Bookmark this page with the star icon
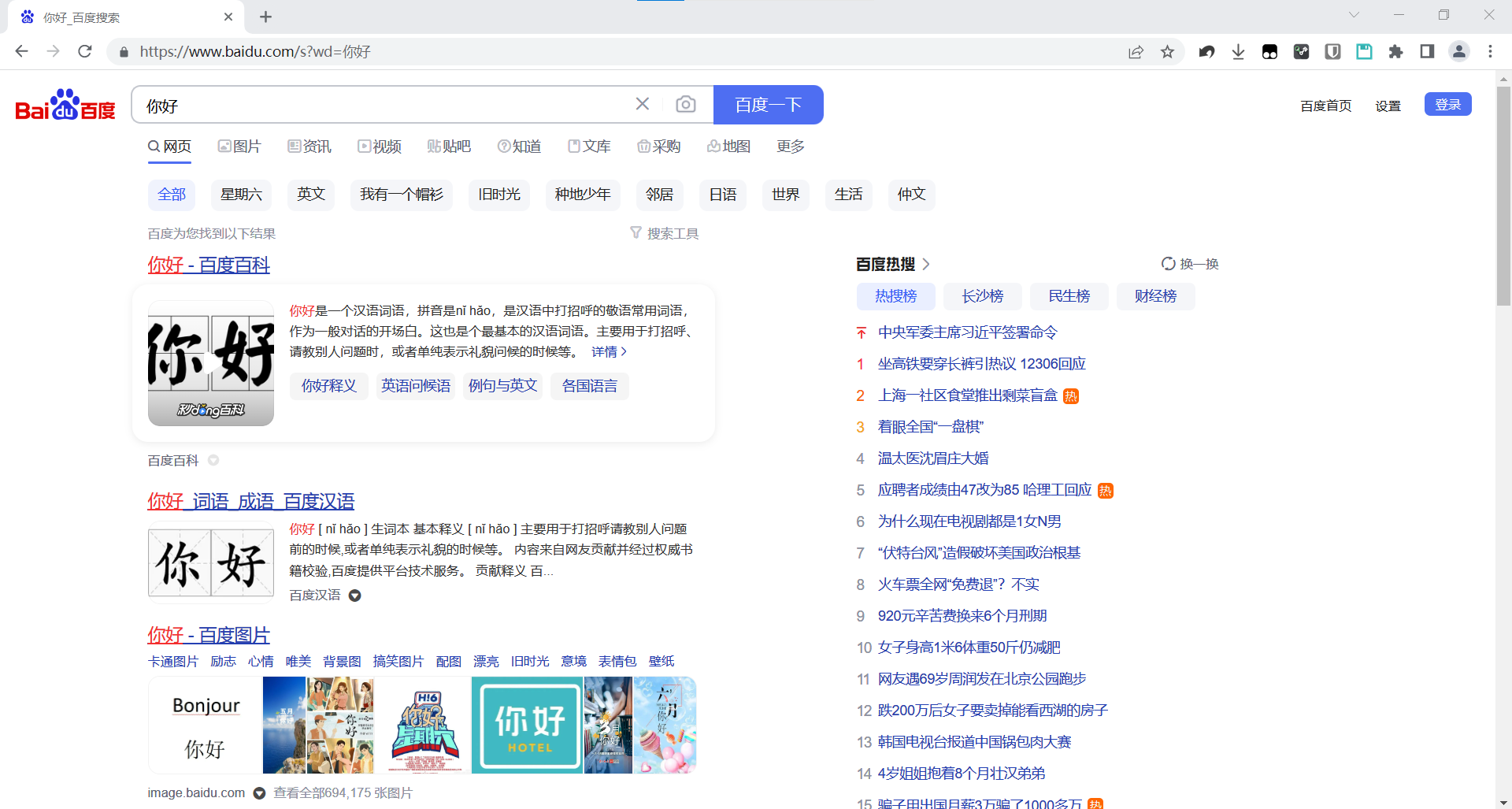This screenshot has height=809, width=1512. point(1167,52)
